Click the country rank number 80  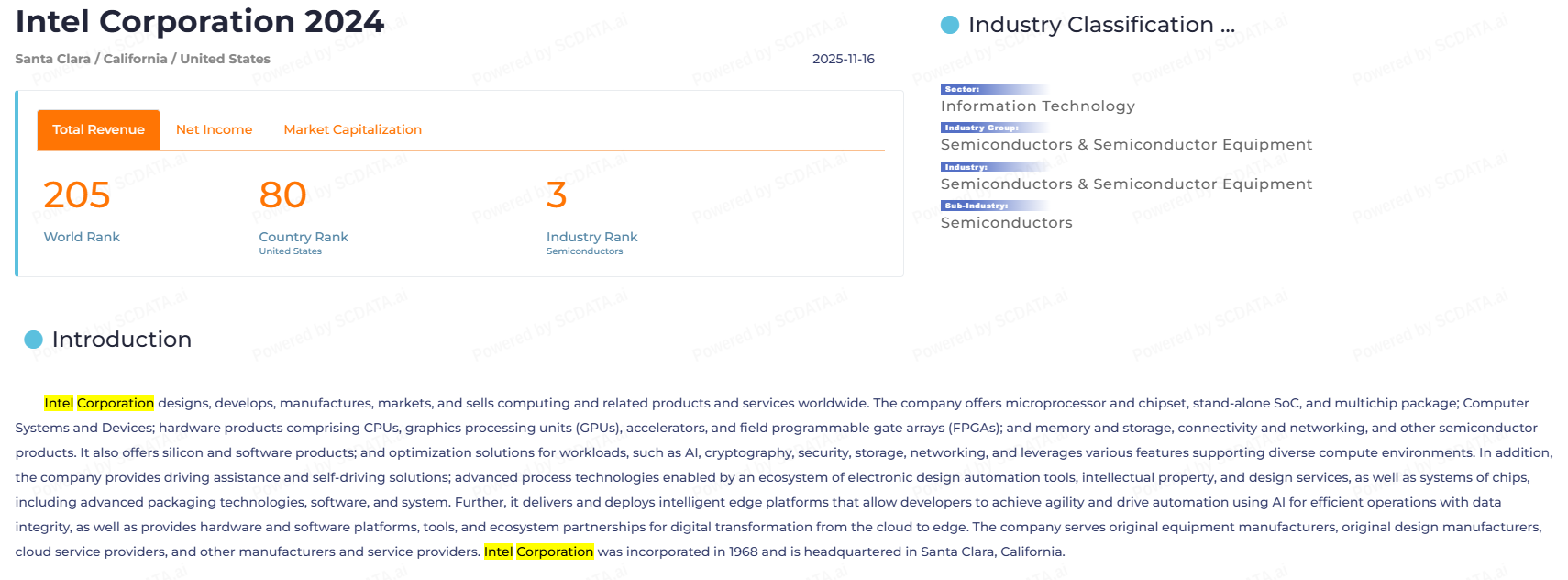pos(282,195)
